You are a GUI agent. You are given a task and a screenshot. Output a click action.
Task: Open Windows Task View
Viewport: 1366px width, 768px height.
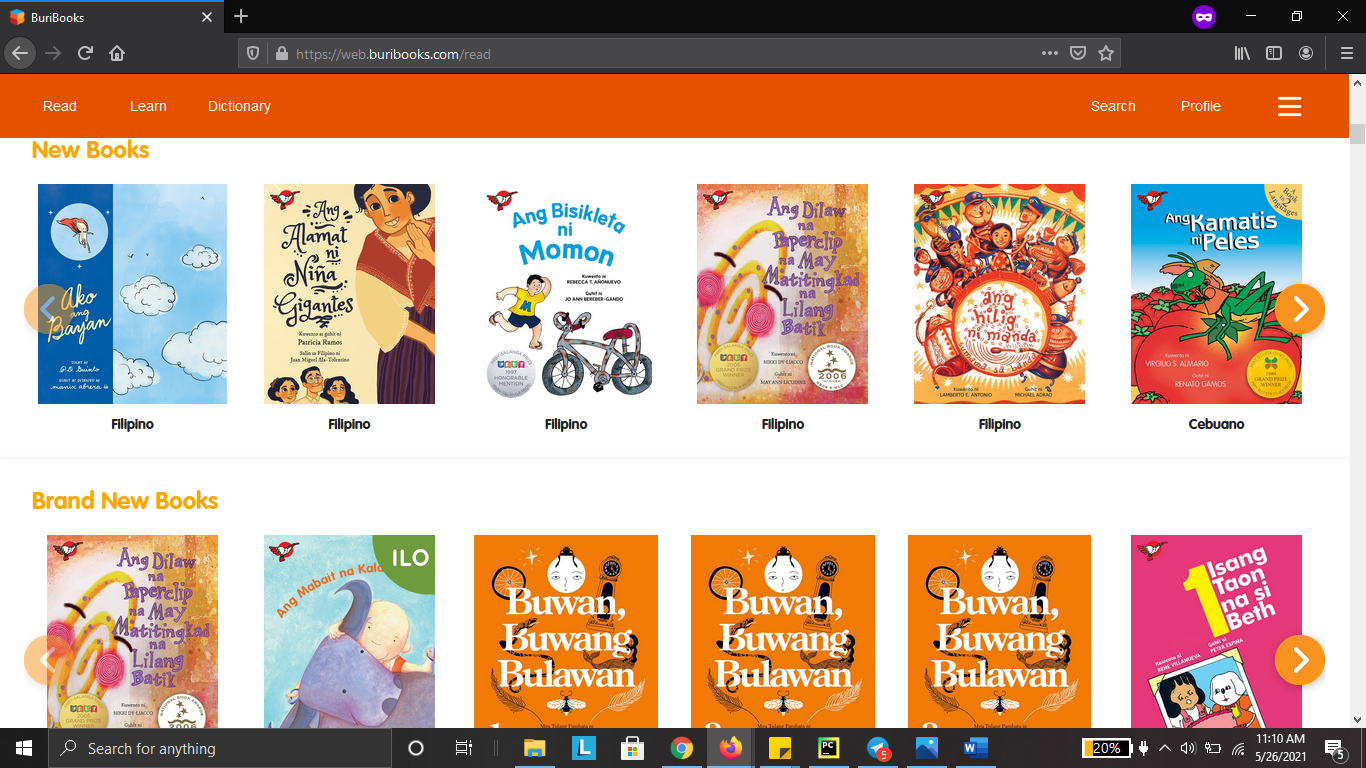463,748
